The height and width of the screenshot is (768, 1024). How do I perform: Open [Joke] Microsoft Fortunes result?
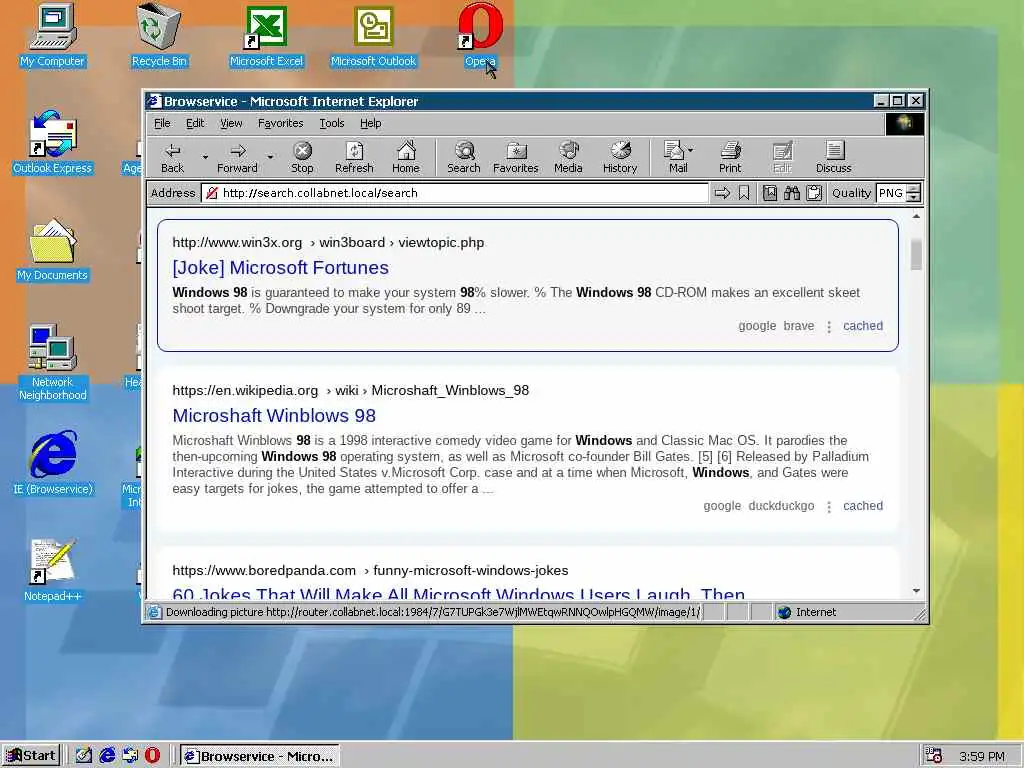click(280, 267)
